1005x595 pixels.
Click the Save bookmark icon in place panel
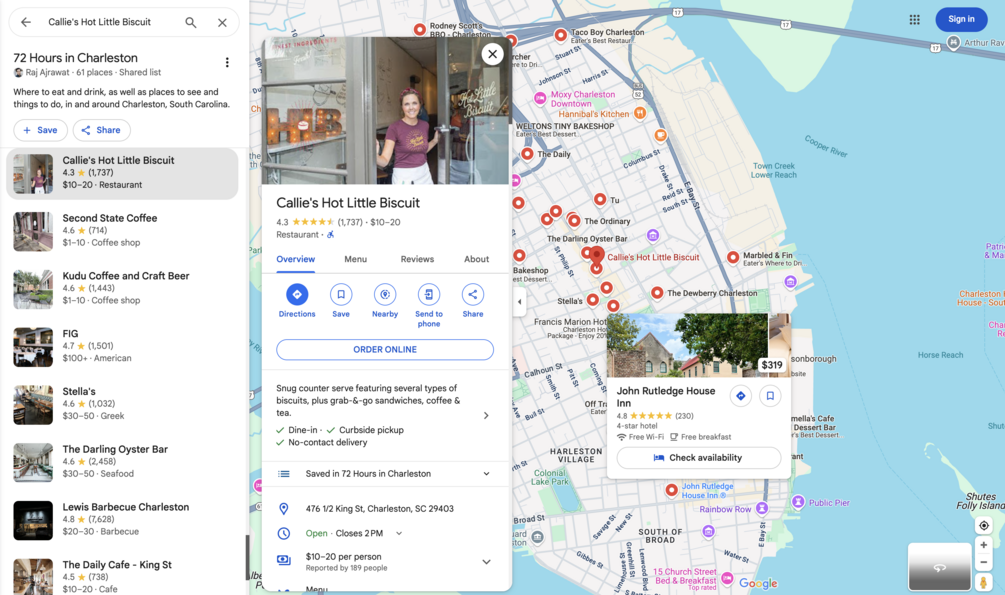341,294
